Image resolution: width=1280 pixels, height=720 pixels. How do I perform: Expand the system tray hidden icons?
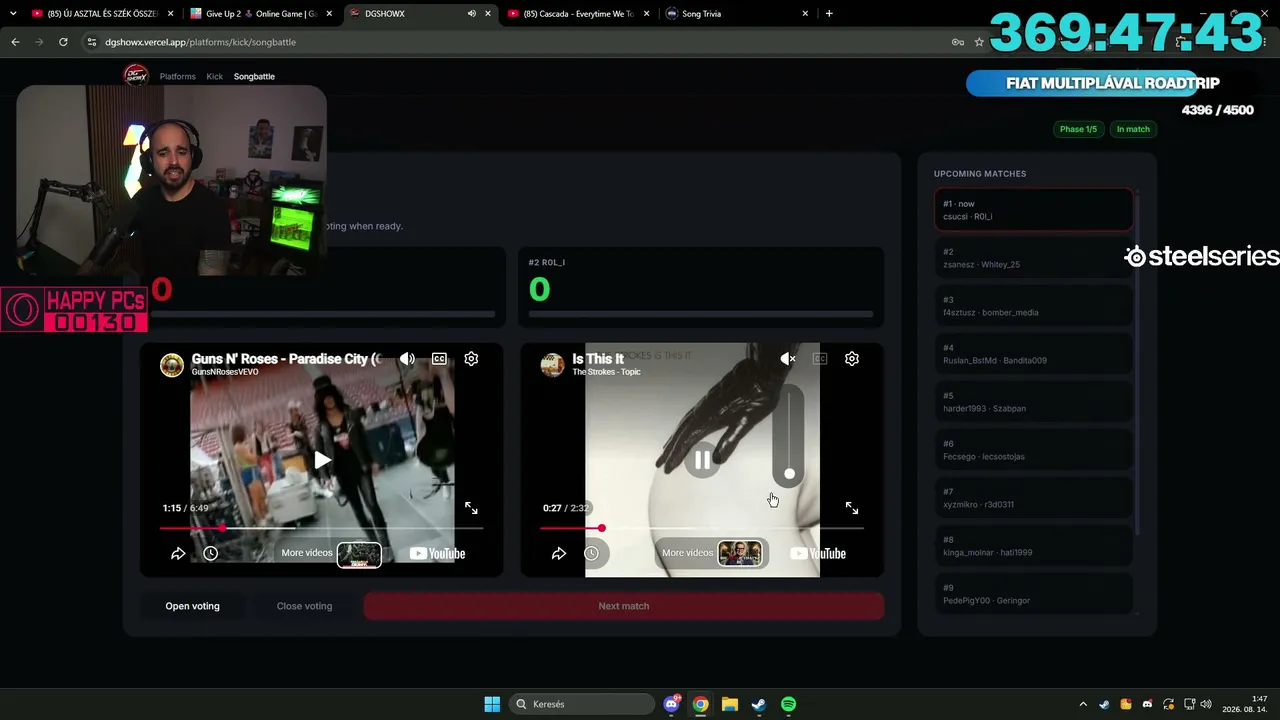pyautogui.click(x=1083, y=704)
